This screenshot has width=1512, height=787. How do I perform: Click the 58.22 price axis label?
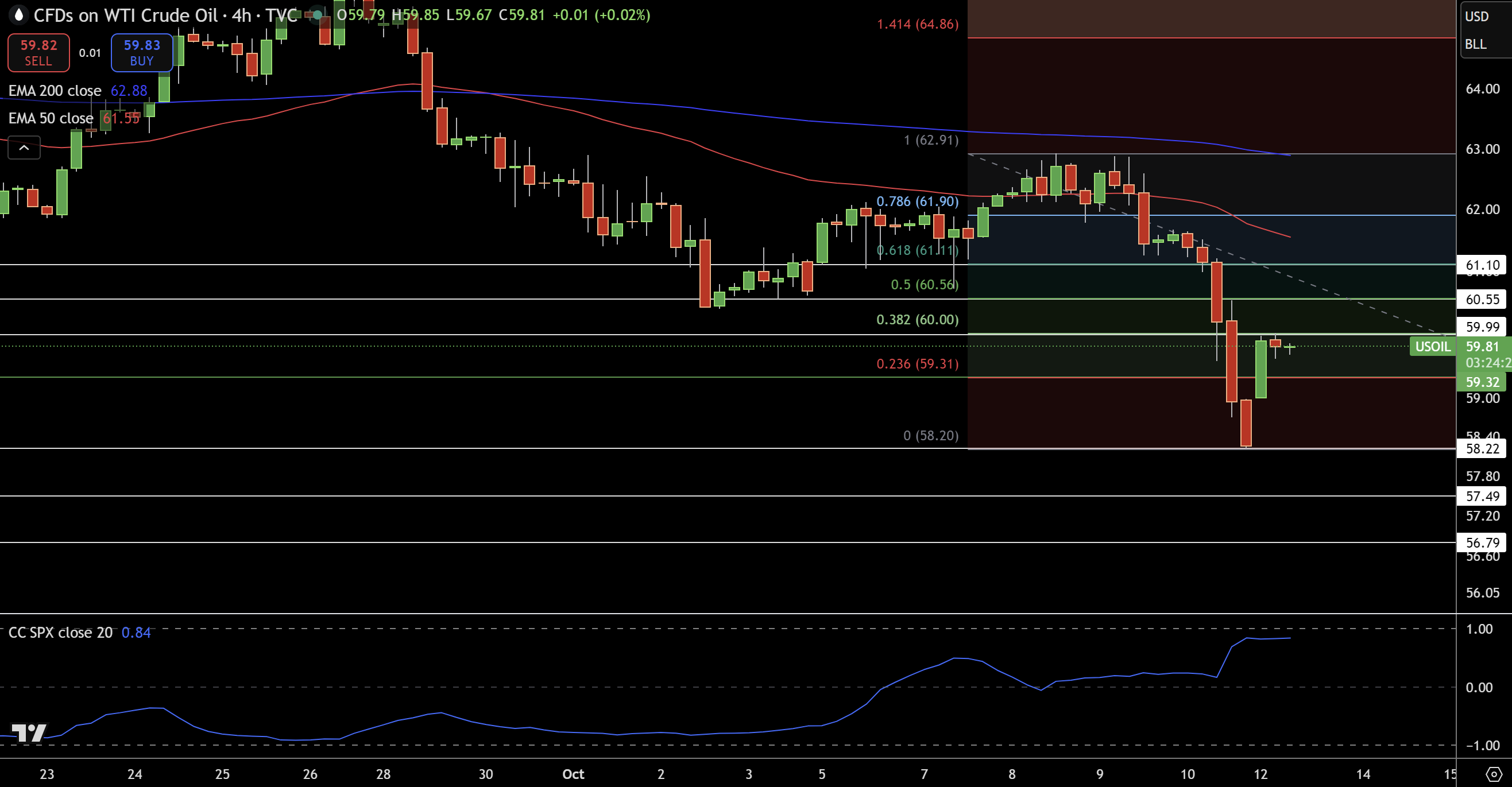[1483, 449]
